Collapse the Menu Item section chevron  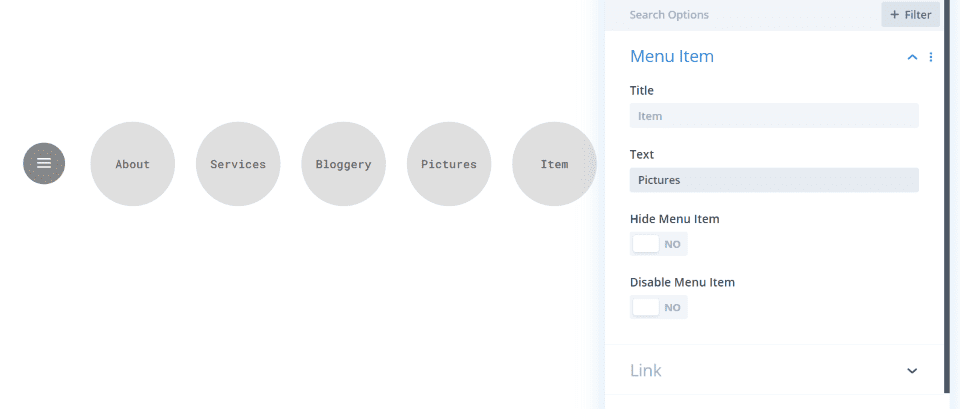(912, 57)
